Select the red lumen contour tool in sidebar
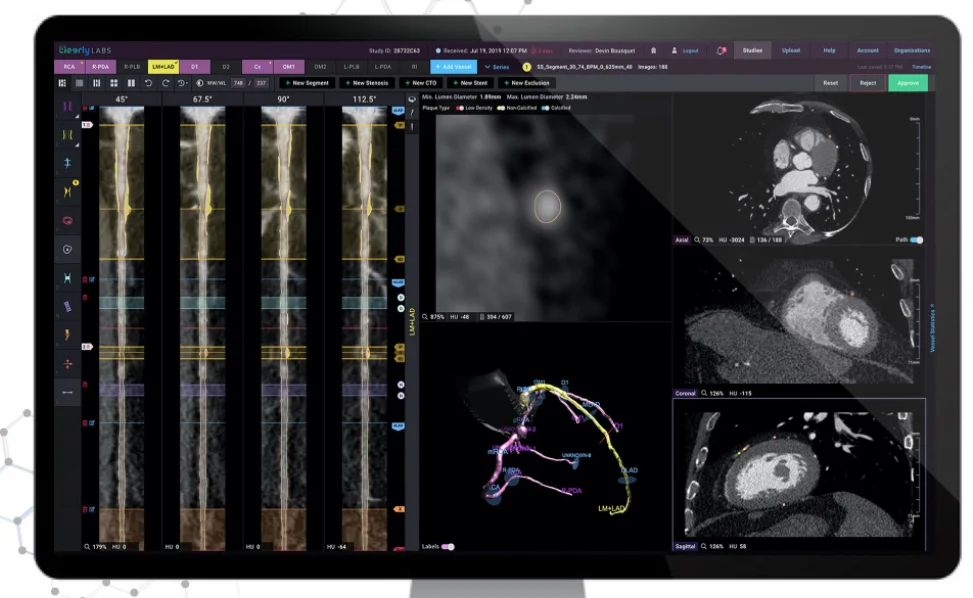The image size is (973, 598). pyautogui.click(x=68, y=221)
